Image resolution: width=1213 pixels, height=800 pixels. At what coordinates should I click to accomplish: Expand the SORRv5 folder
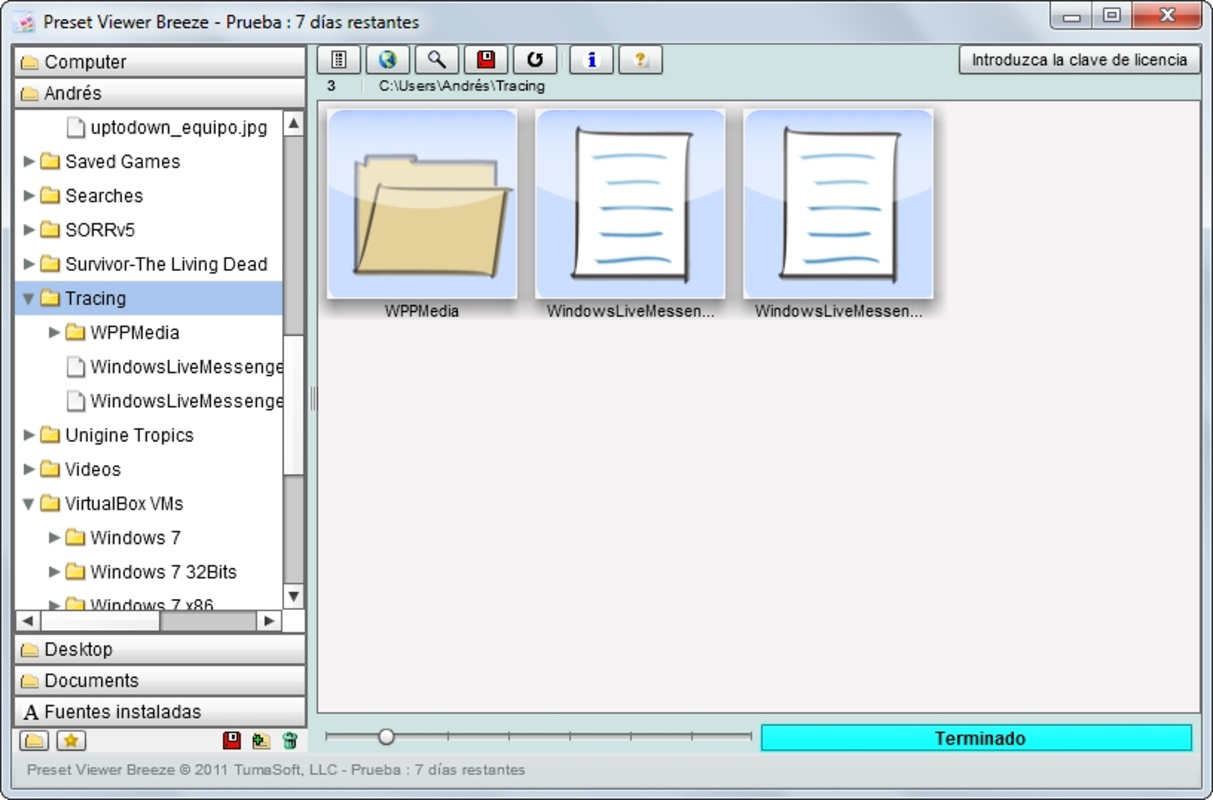tap(29, 229)
